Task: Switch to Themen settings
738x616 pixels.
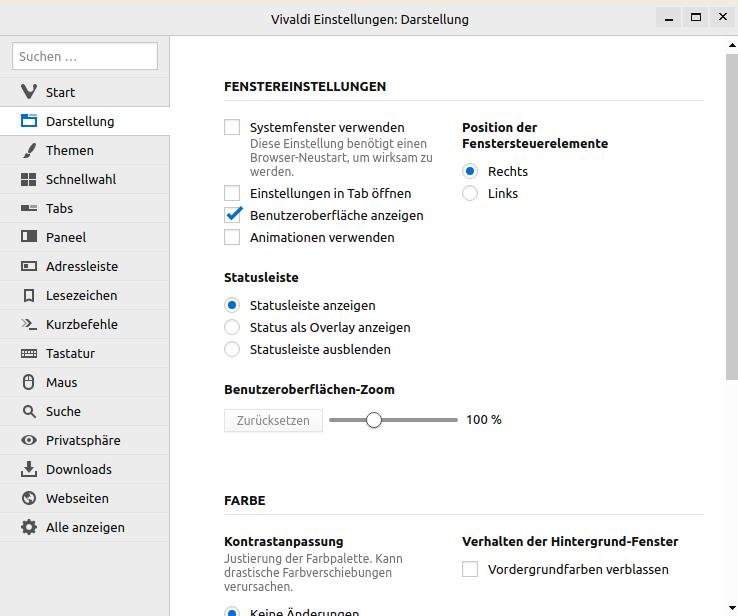Action: (x=85, y=150)
